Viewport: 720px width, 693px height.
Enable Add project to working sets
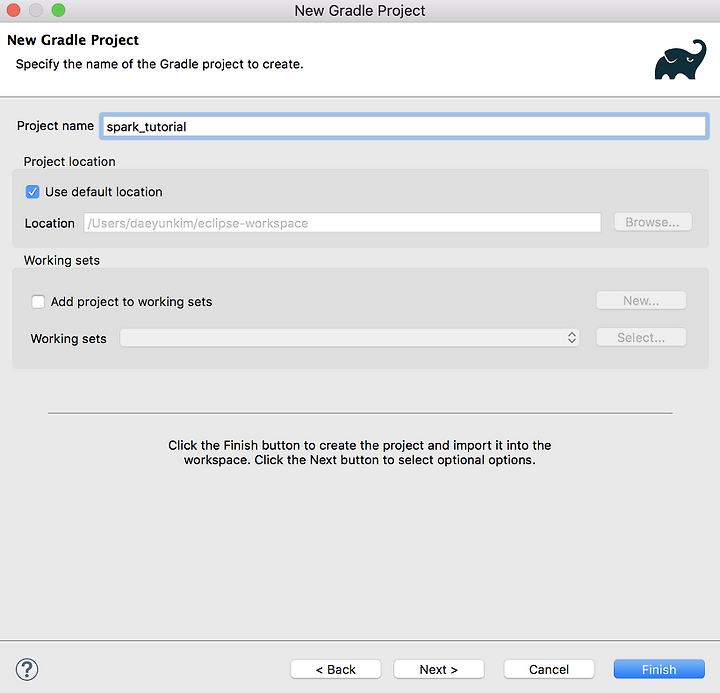pyautogui.click(x=38, y=302)
